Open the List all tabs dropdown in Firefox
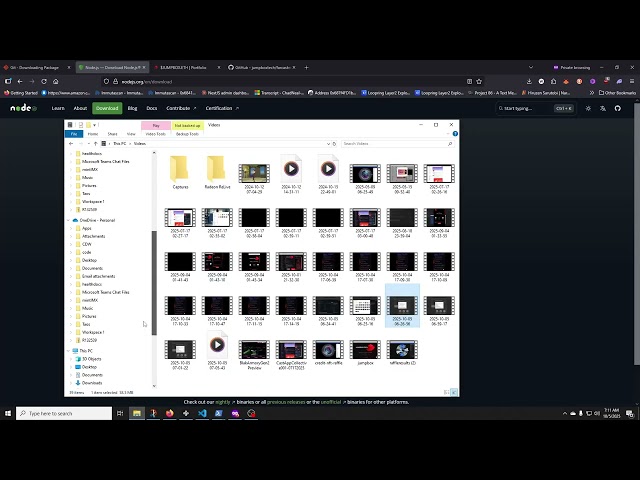640x480 pixels. click(531, 67)
